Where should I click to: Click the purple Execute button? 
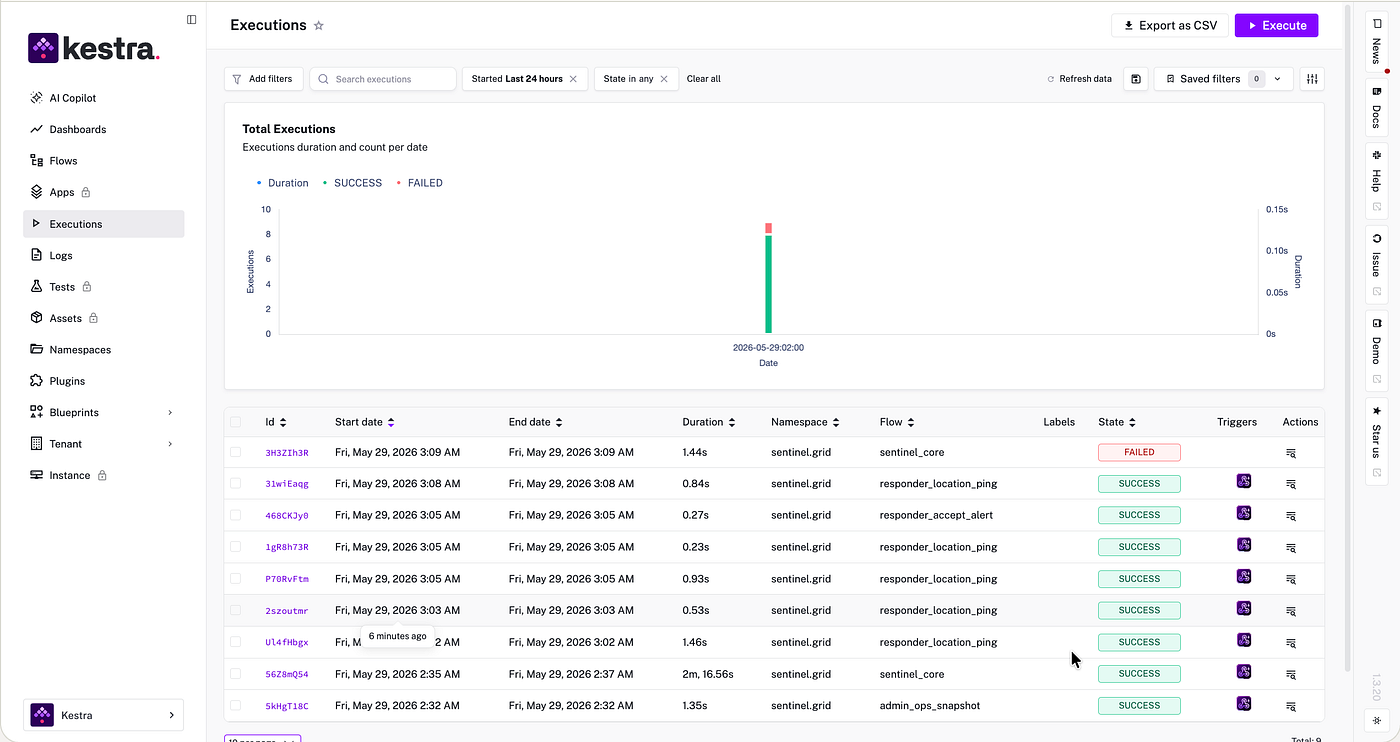point(1276,26)
